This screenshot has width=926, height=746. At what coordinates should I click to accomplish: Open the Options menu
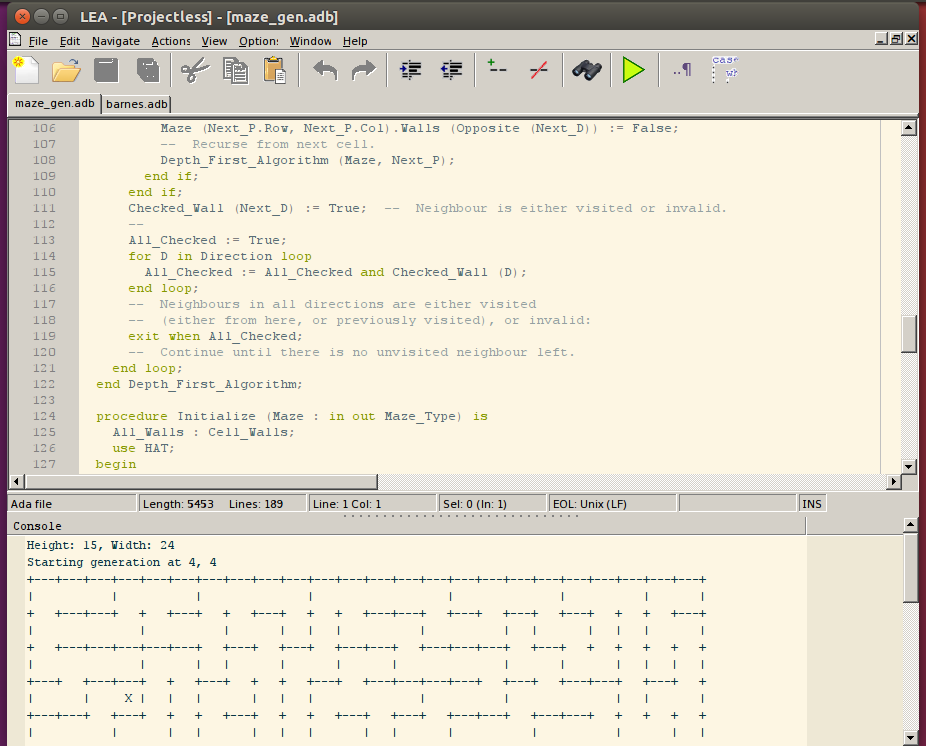(259, 41)
